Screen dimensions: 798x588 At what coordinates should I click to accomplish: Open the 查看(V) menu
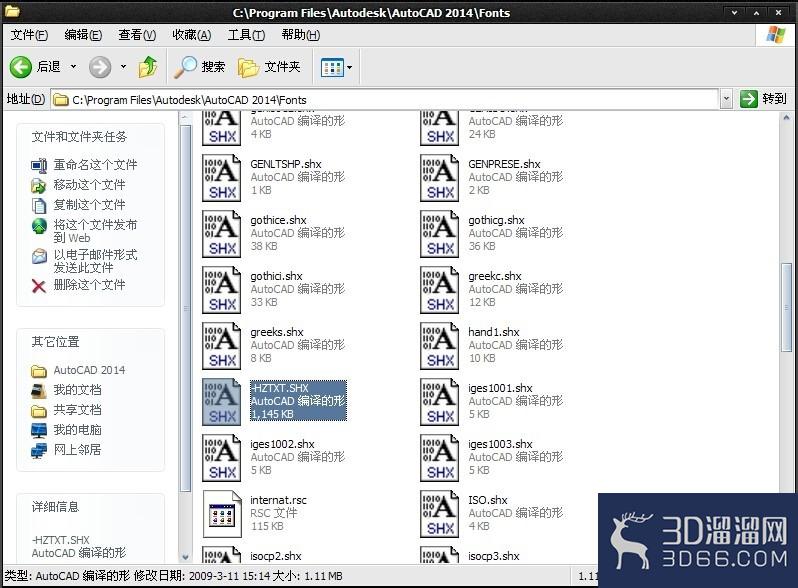click(137, 35)
